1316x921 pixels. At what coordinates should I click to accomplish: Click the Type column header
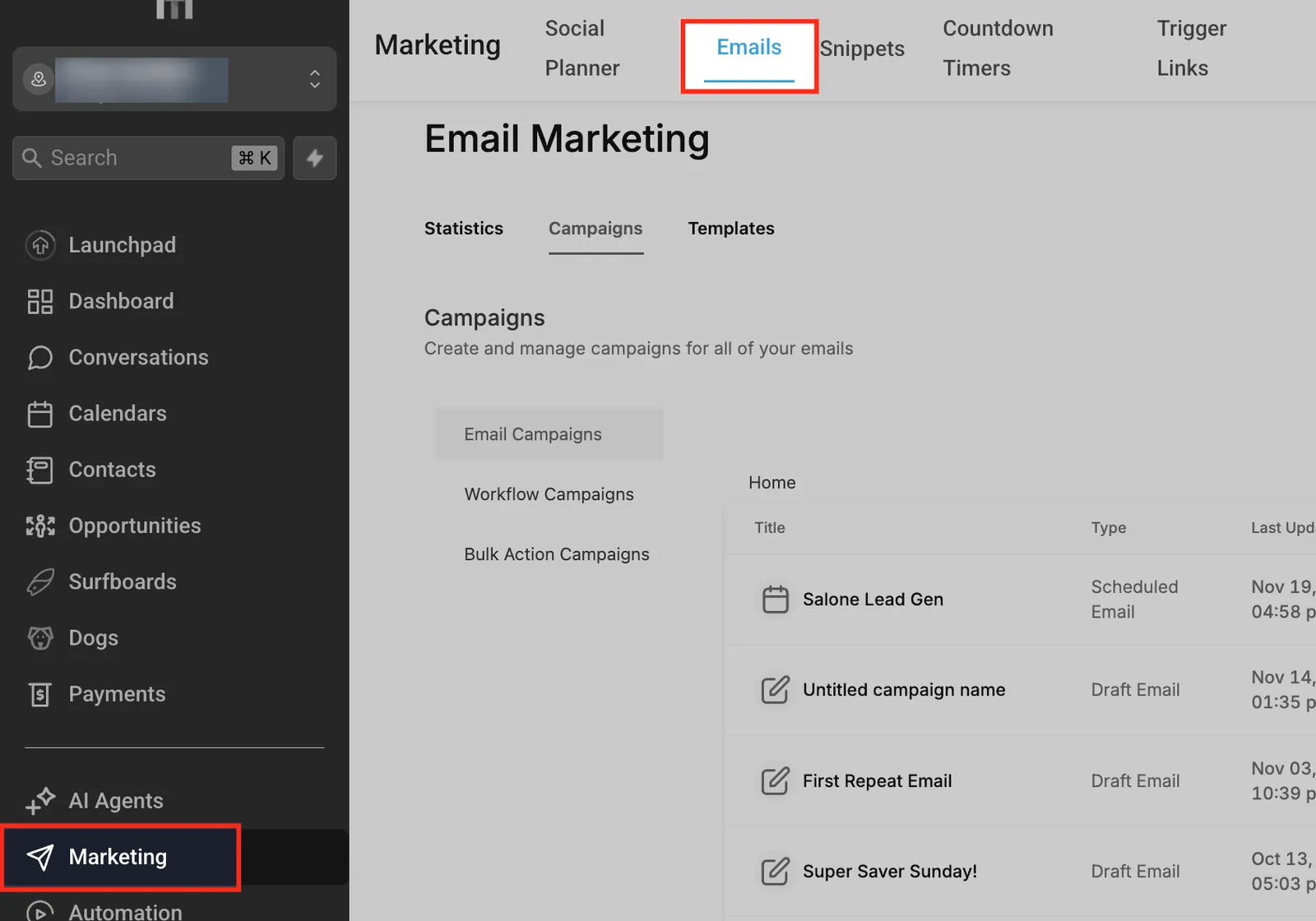click(x=1109, y=528)
